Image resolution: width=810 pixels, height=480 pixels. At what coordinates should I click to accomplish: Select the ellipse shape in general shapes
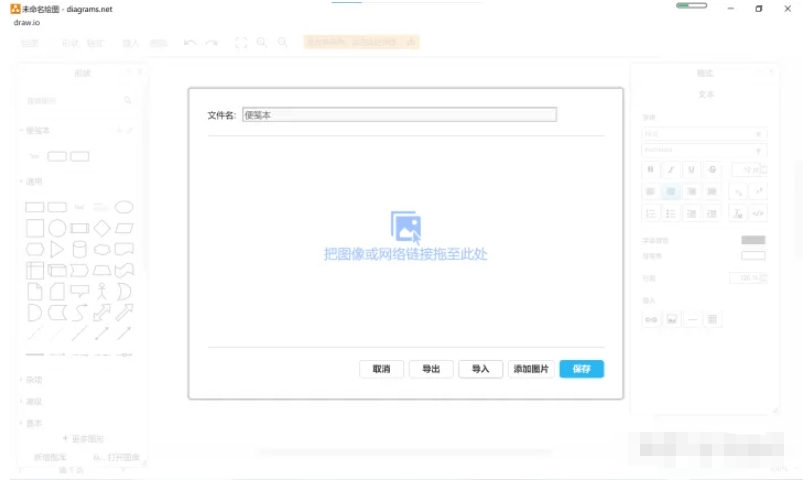pos(124,207)
